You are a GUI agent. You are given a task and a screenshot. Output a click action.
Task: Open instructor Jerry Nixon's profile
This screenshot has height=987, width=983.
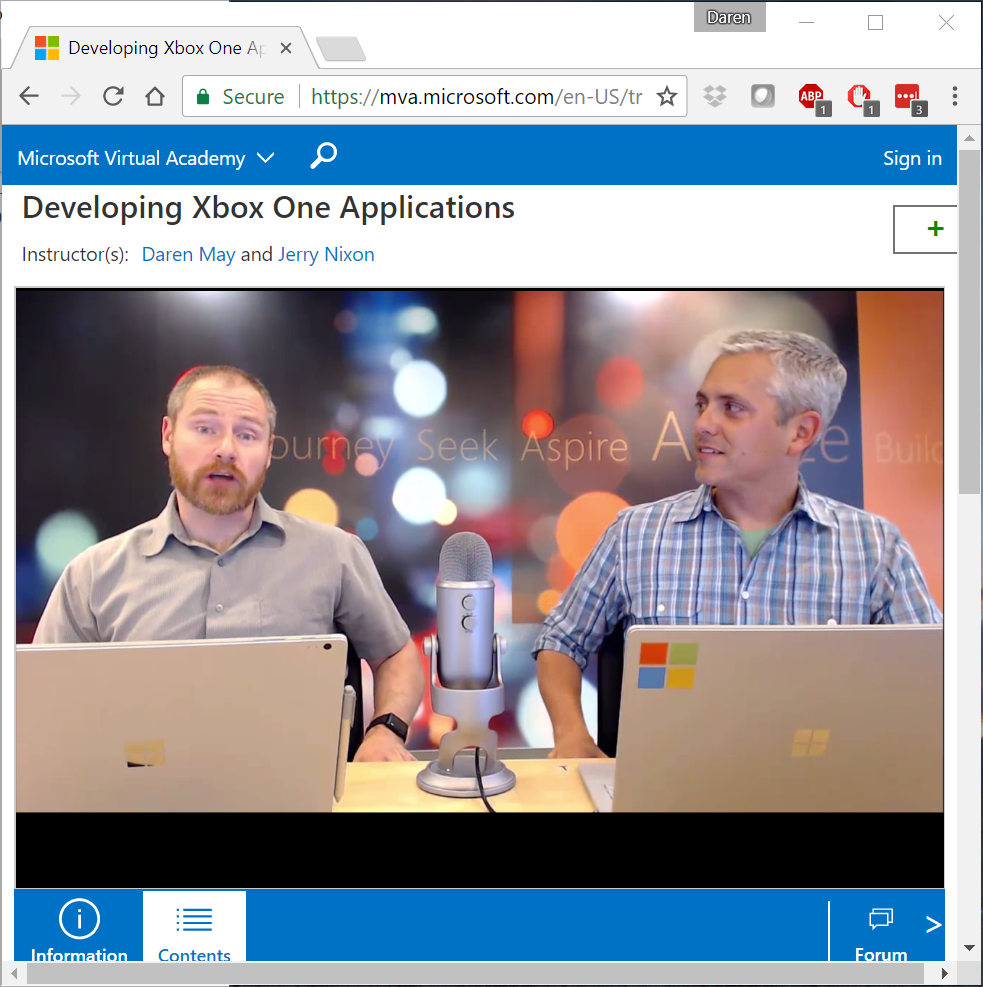pos(326,254)
